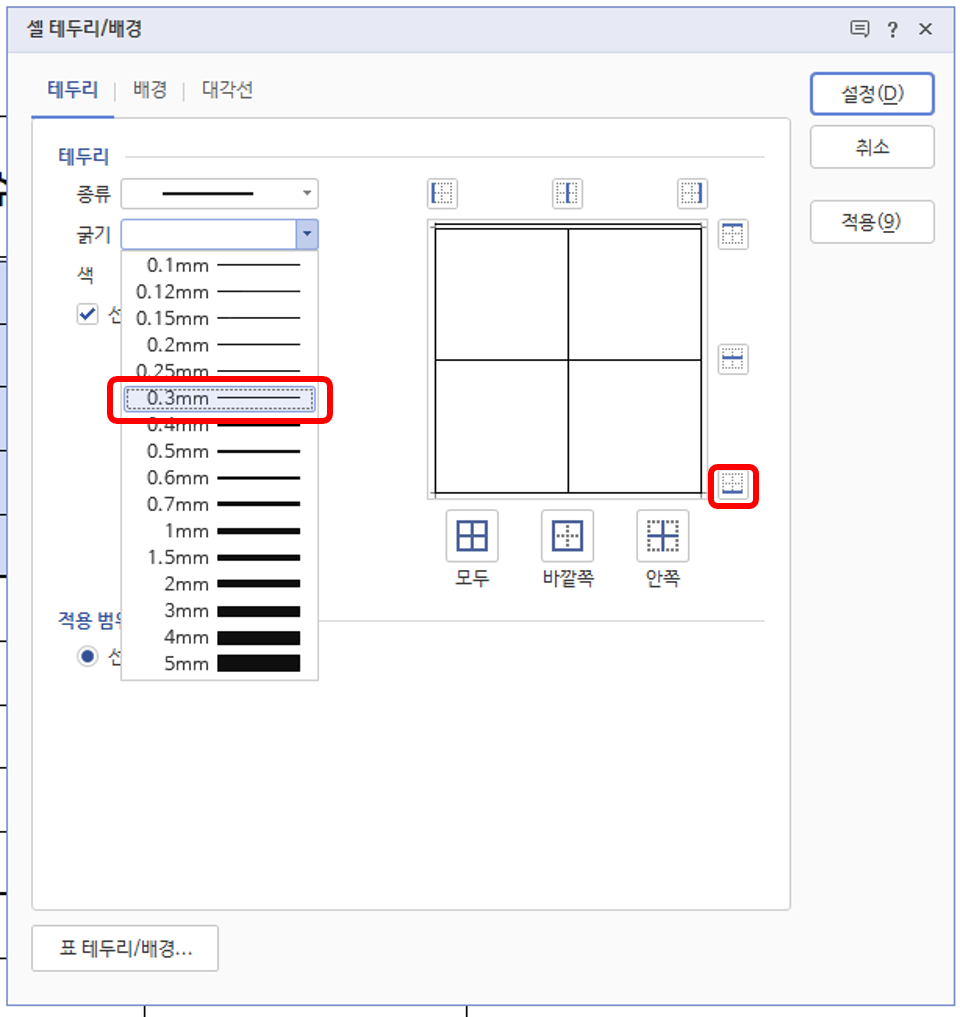Screen dimensions: 960x1017
Task: Click the 적용(9) button
Action: click(x=872, y=222)
